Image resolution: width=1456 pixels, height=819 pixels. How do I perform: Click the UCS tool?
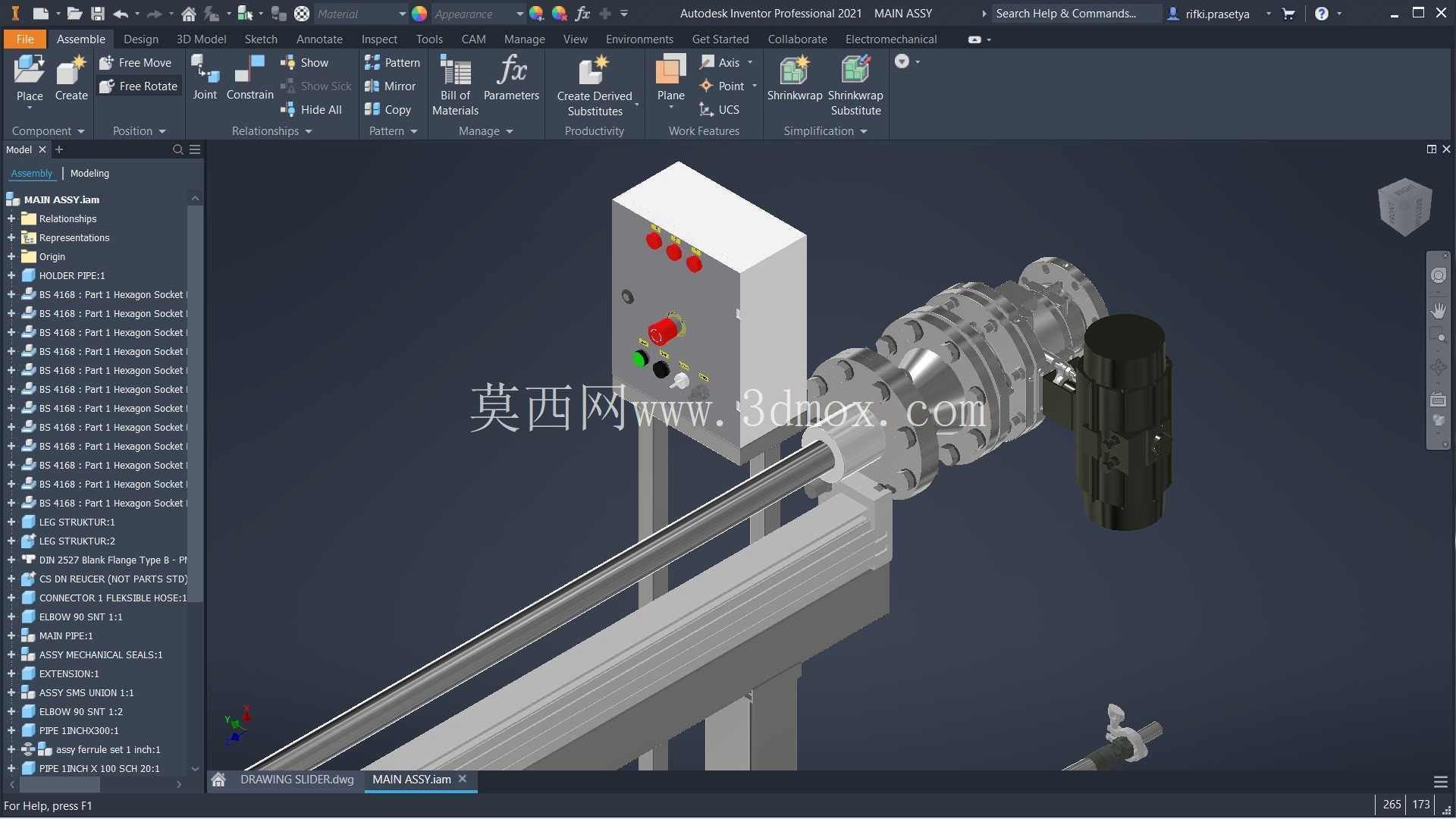(720, 110)
